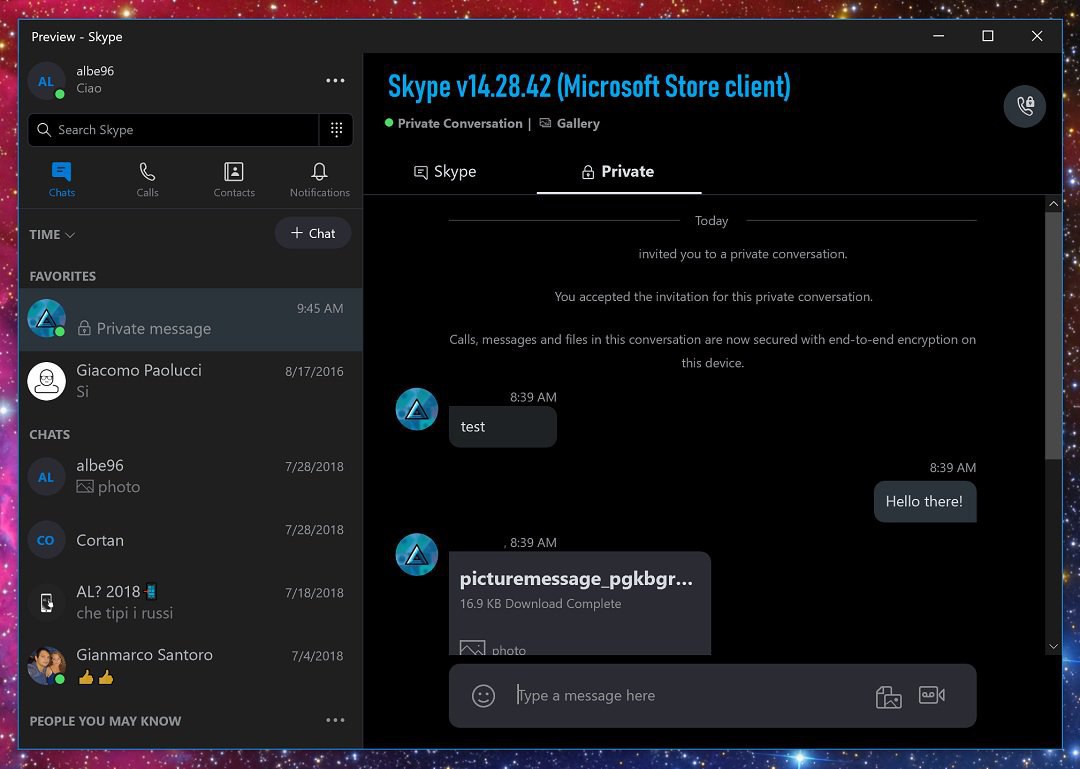Open the Gianmarco Santoro chat
Image resolution: width=1080 pixels, height=769 pixels.
[x=191, y=666]
